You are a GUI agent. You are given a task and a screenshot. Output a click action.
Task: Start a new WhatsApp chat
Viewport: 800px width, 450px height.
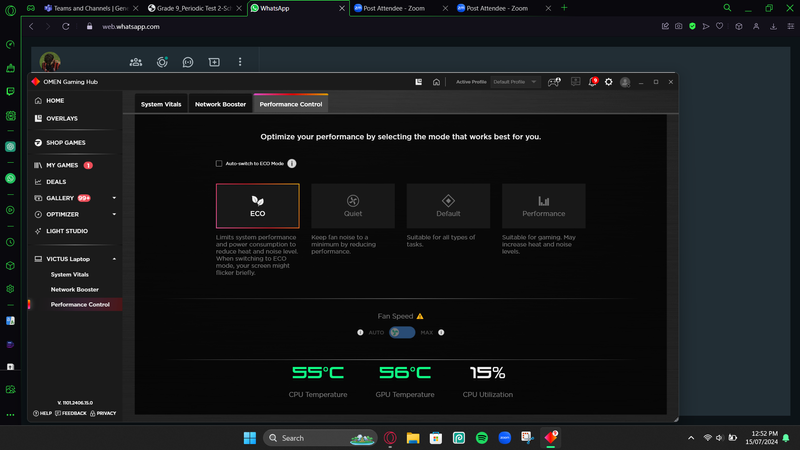point(214,62)
